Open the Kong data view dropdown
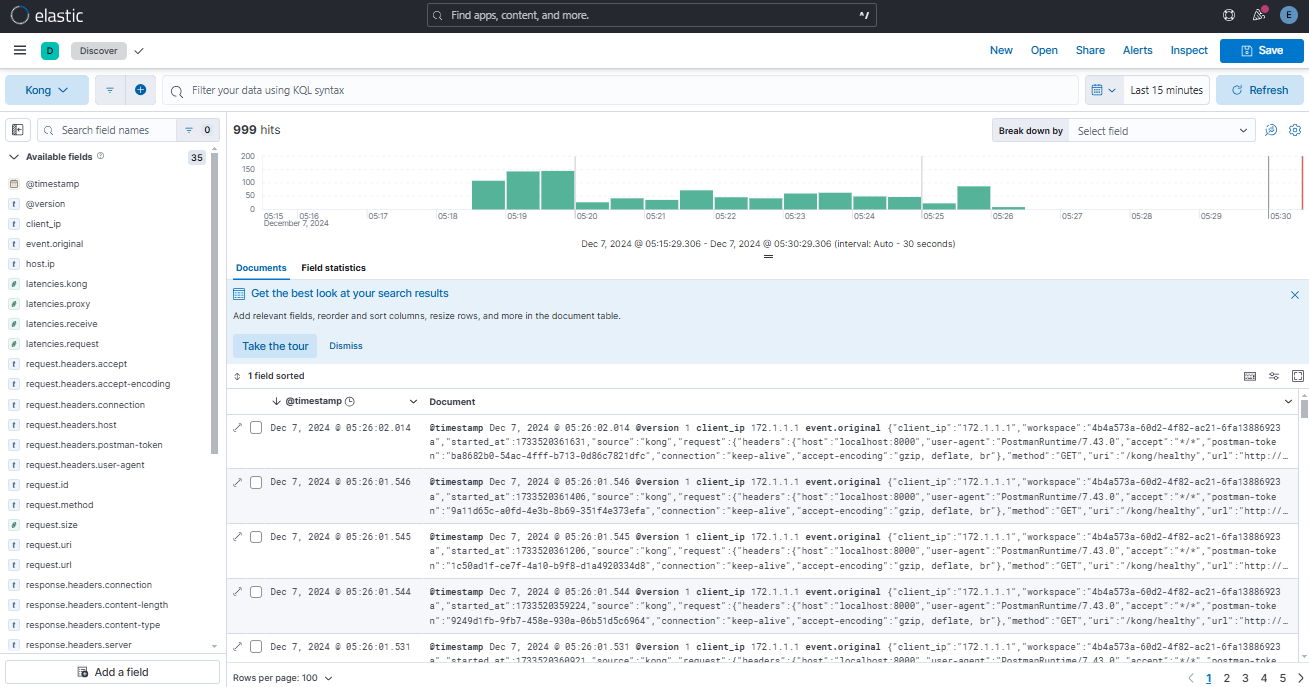The height and width of the screenshot is (687, 1309). [x=47, y=90]
